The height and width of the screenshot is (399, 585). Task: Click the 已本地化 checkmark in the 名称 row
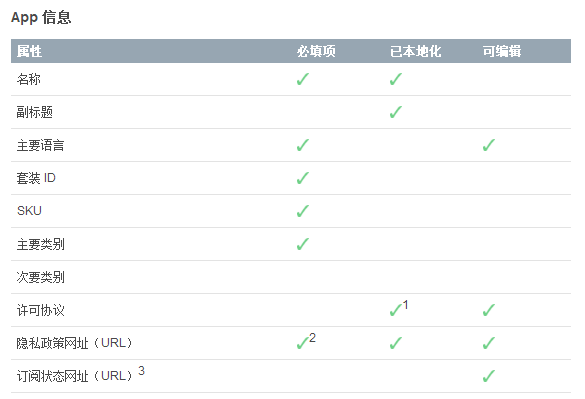pos(395,79)
